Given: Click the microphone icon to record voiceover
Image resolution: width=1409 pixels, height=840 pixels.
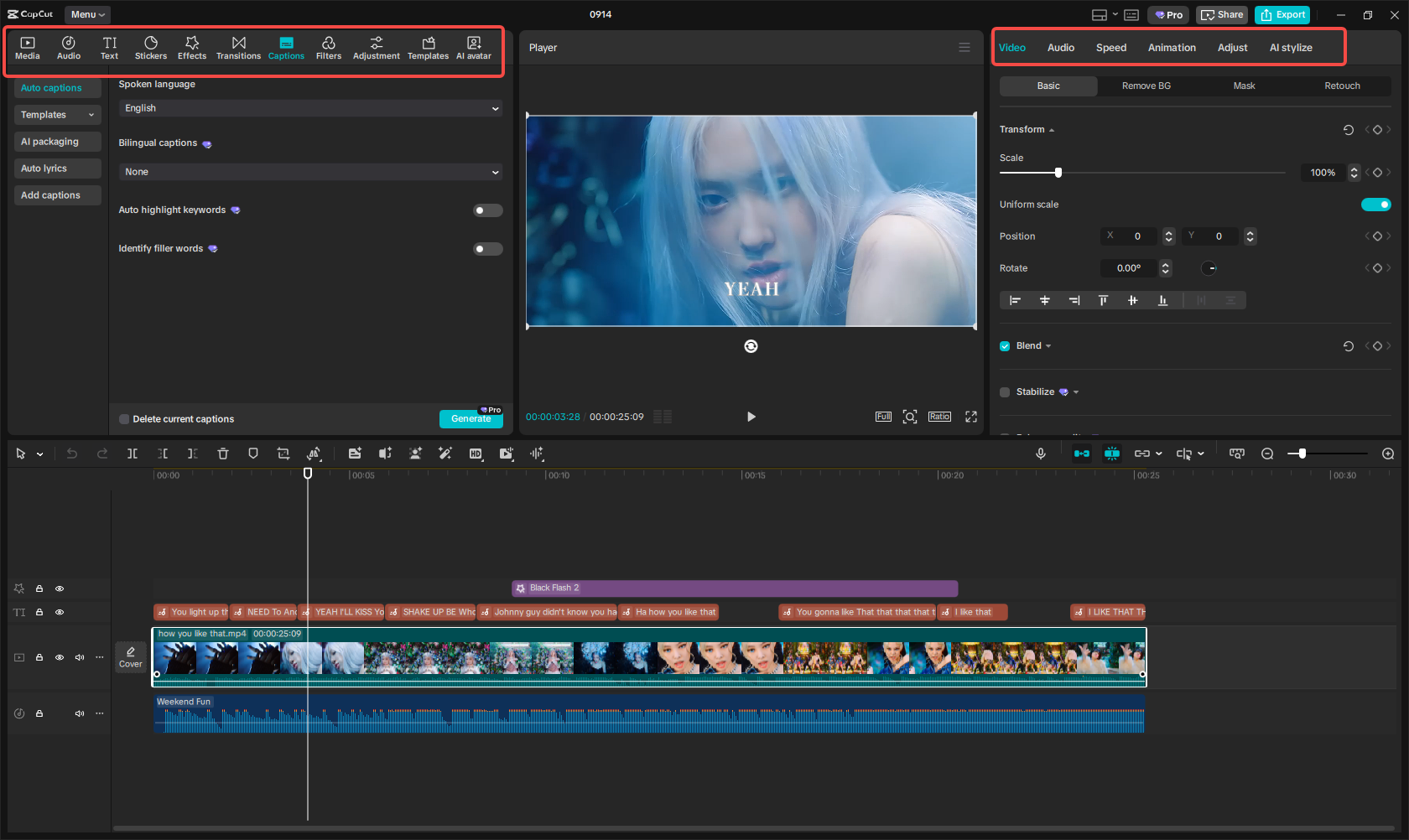Looking at the screenshot, I should (x=1040, y=454).
